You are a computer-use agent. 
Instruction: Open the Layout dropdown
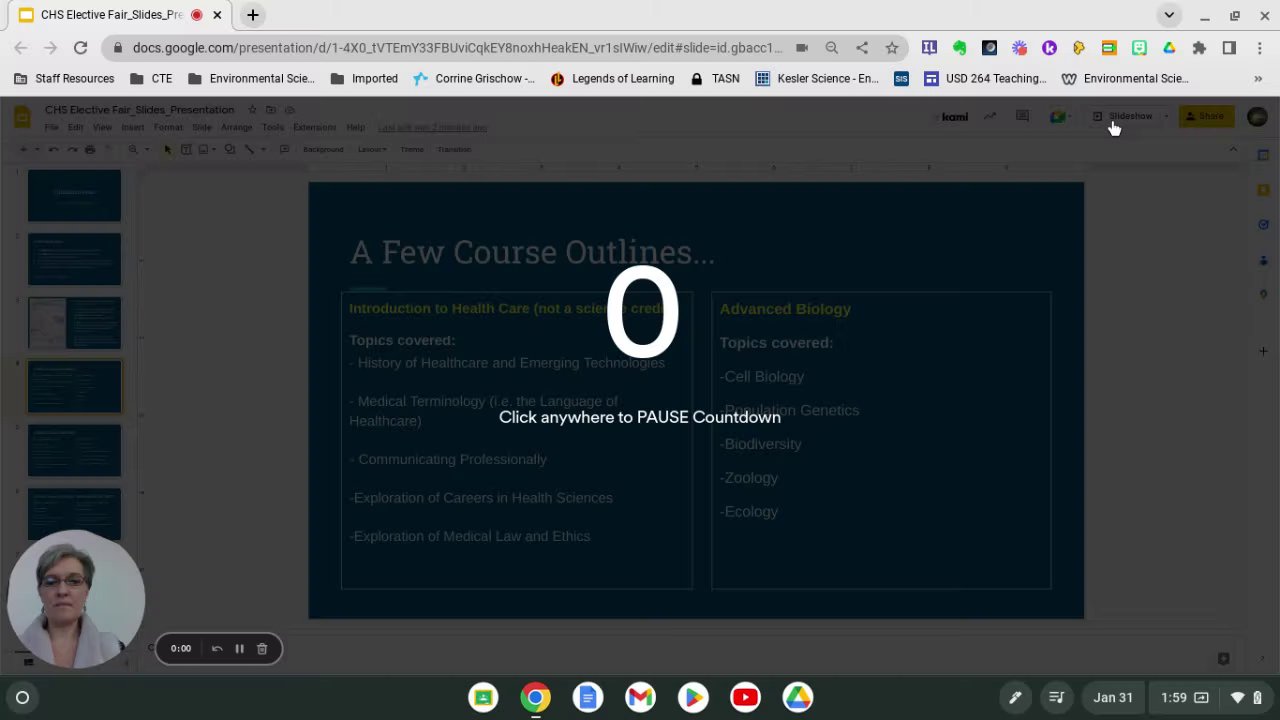pyautogui.click(x=371, y=149)
